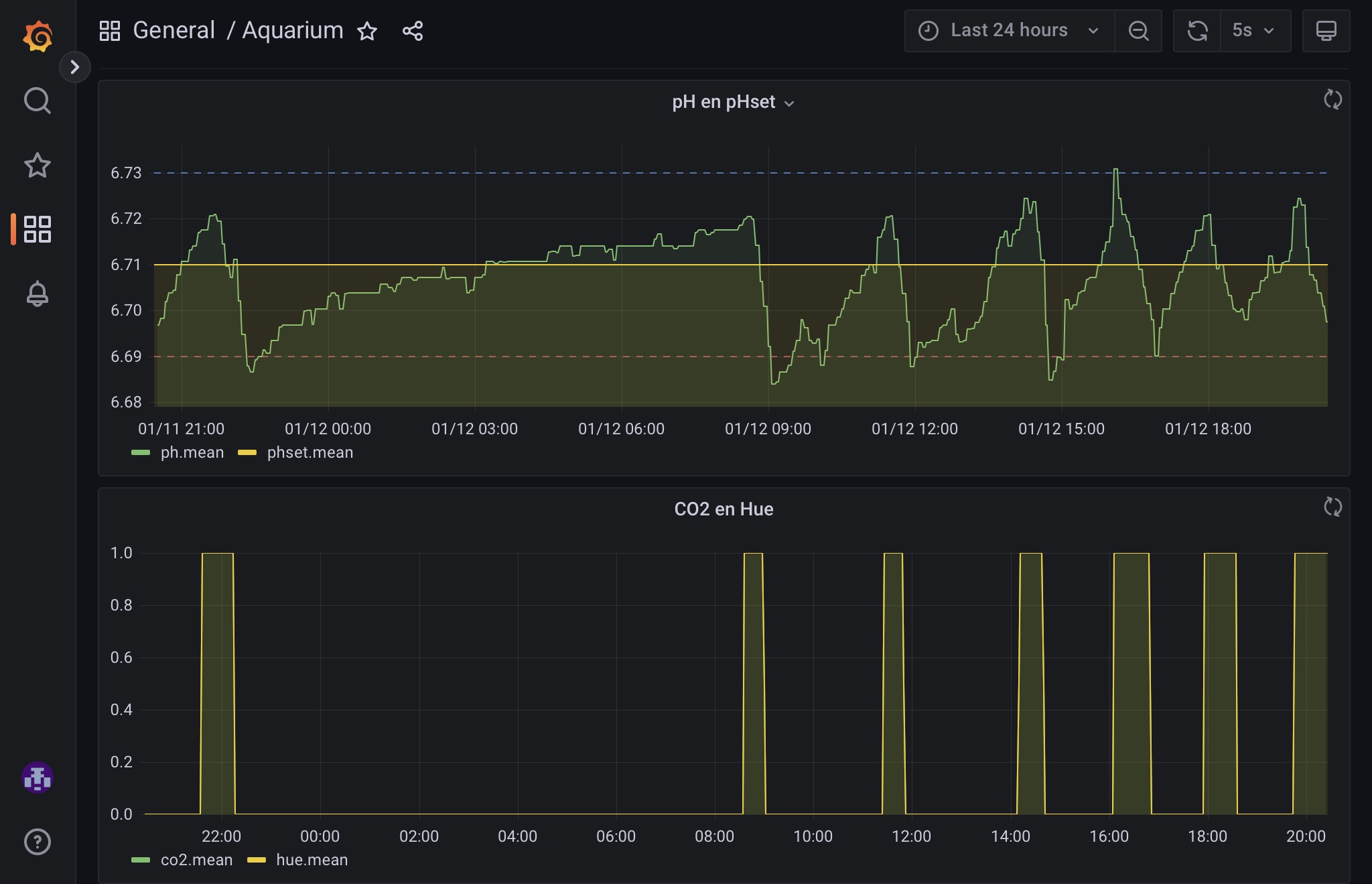Open the user profile avatar

pyautogui.click(x=38, y=777)
